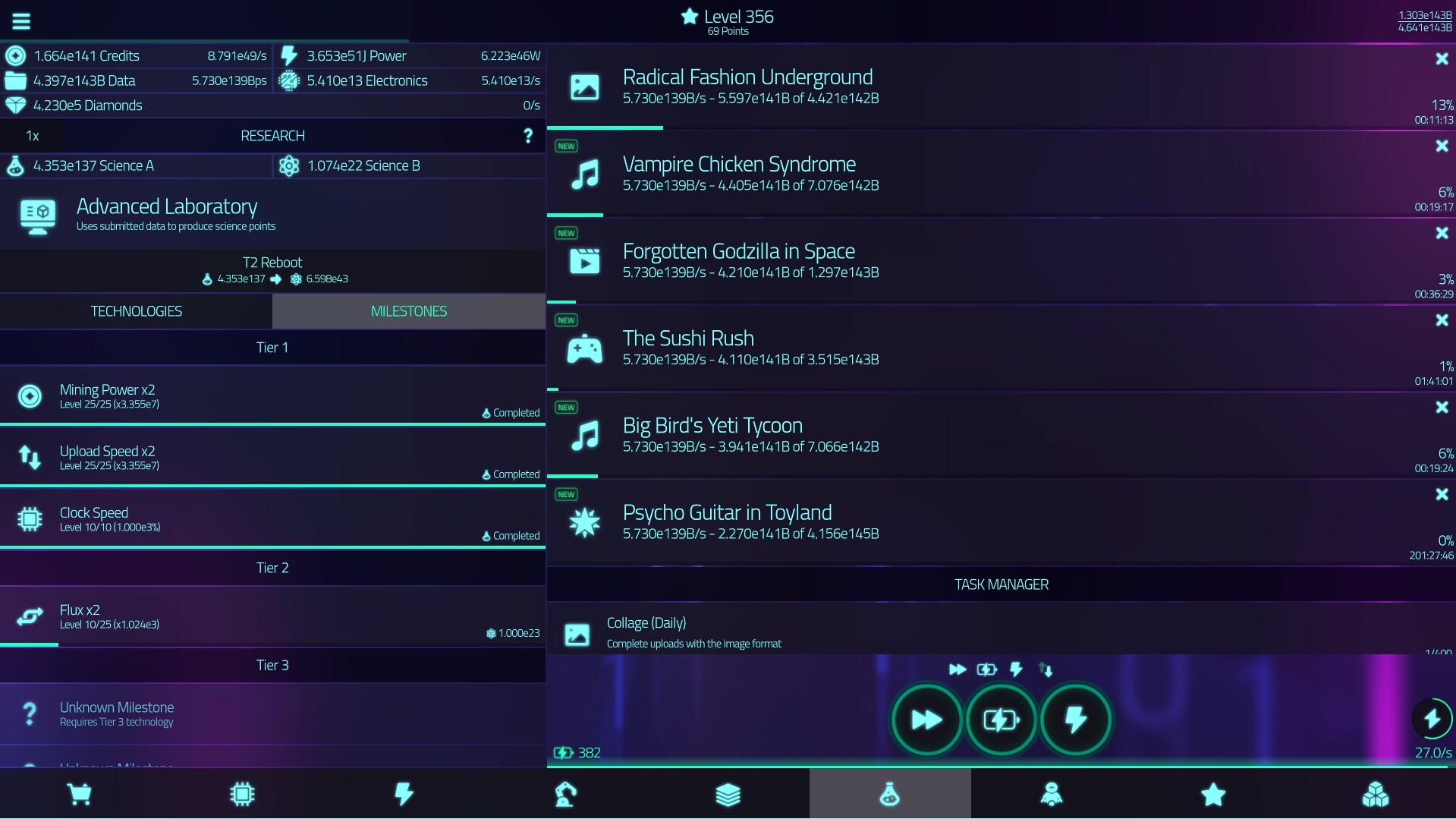Click the research help question mark
This screenshot has width=1456, height=819.
[528, 136]
